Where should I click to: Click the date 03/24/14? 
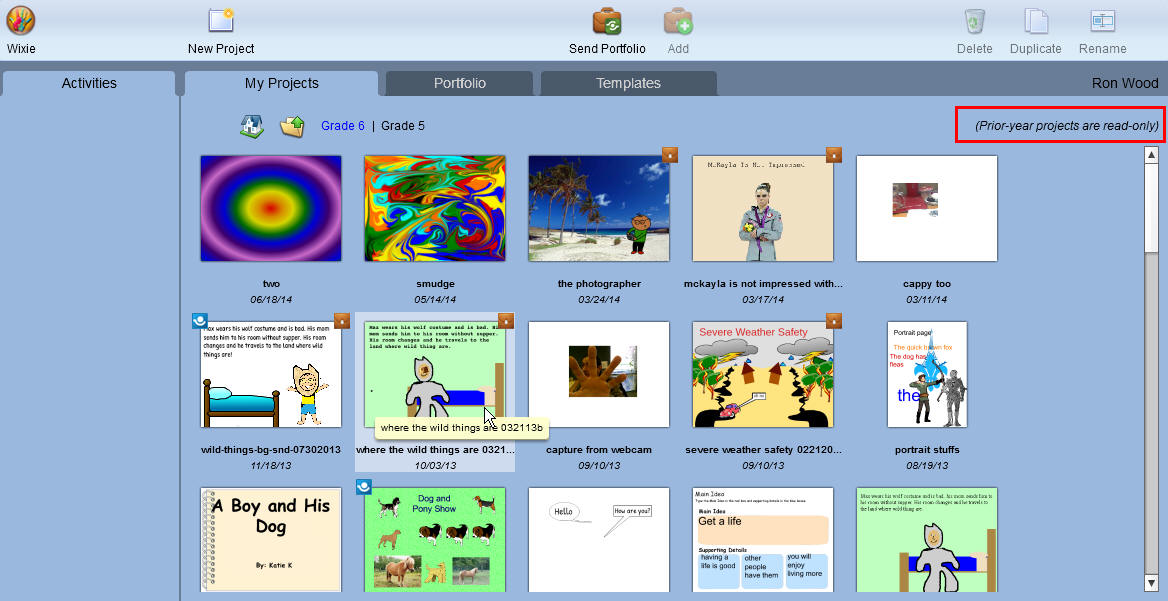(x=599, y=299)
